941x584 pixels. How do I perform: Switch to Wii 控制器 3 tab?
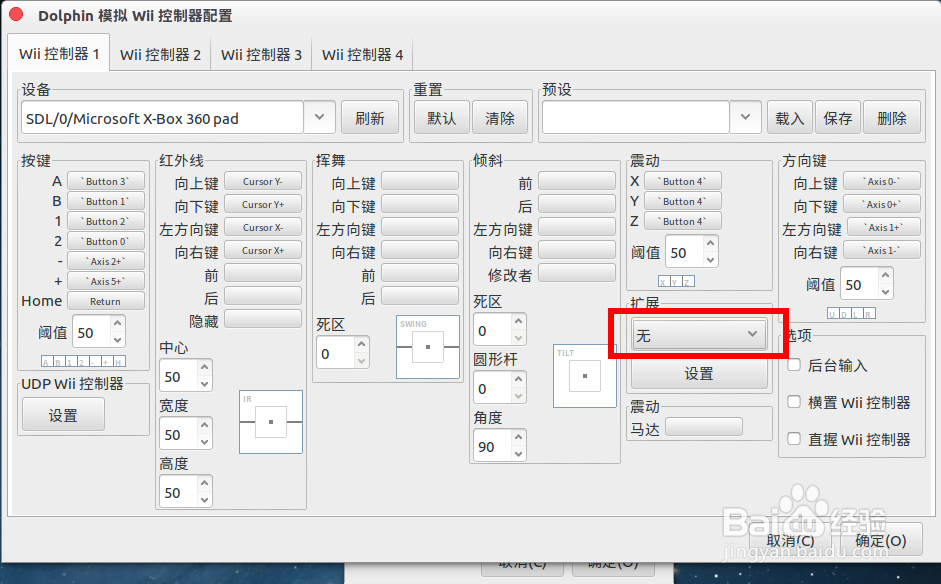[261, 55]
